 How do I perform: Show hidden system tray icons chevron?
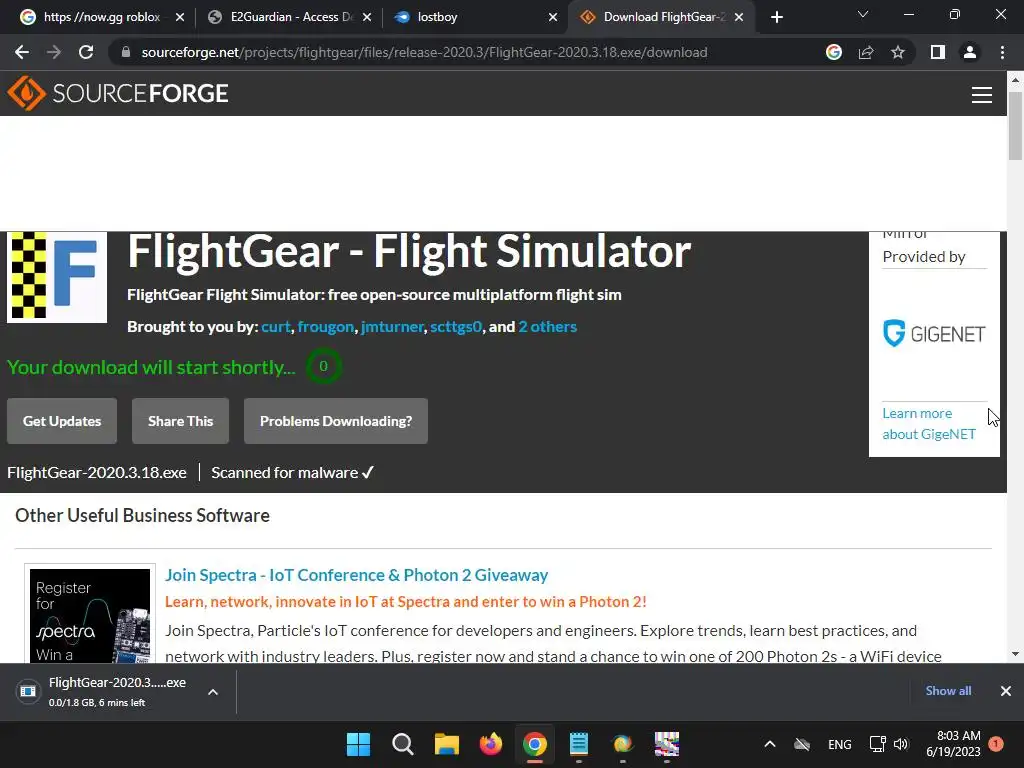pos(770,744)
